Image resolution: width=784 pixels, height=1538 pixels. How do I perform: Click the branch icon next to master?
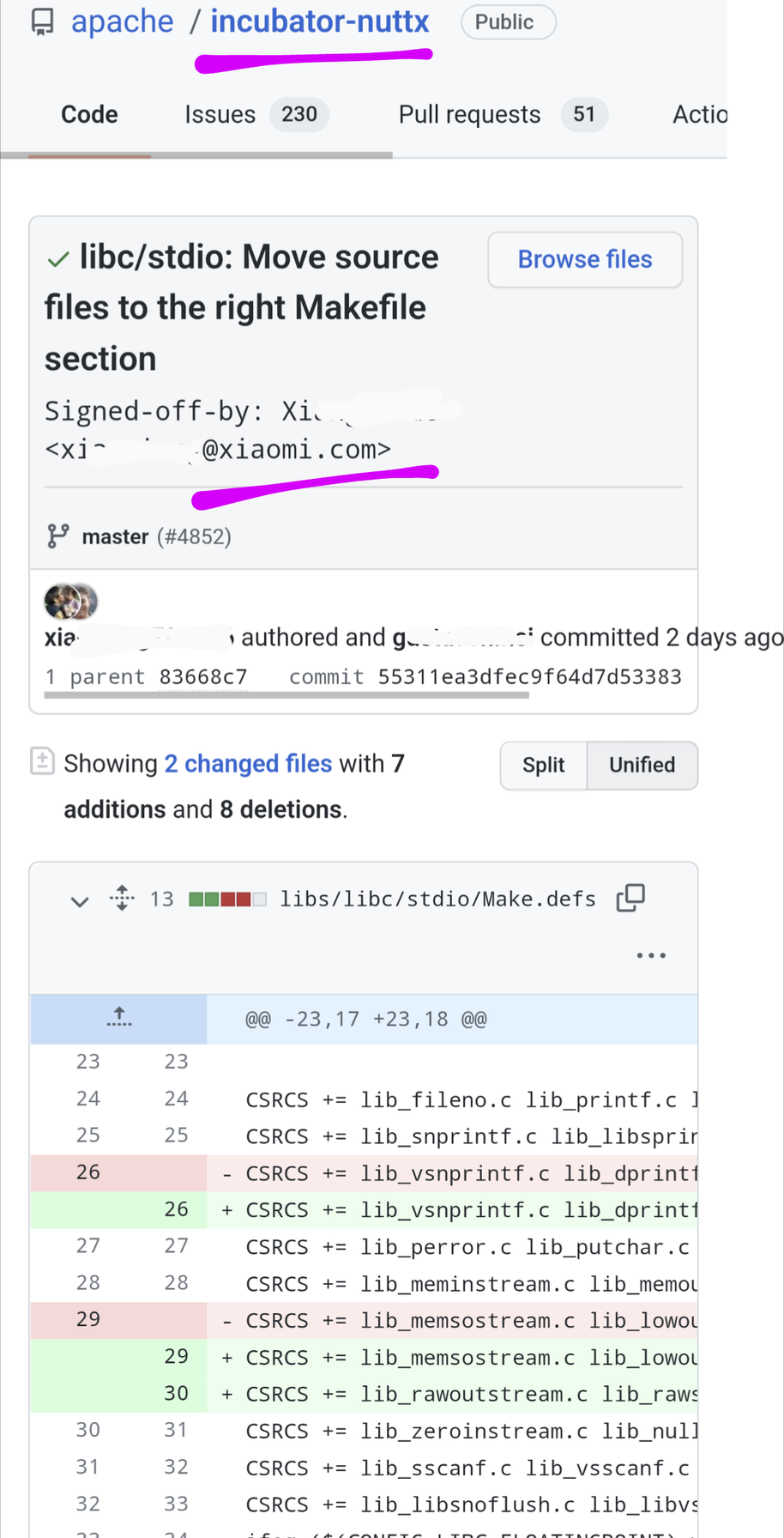(57, 536)
